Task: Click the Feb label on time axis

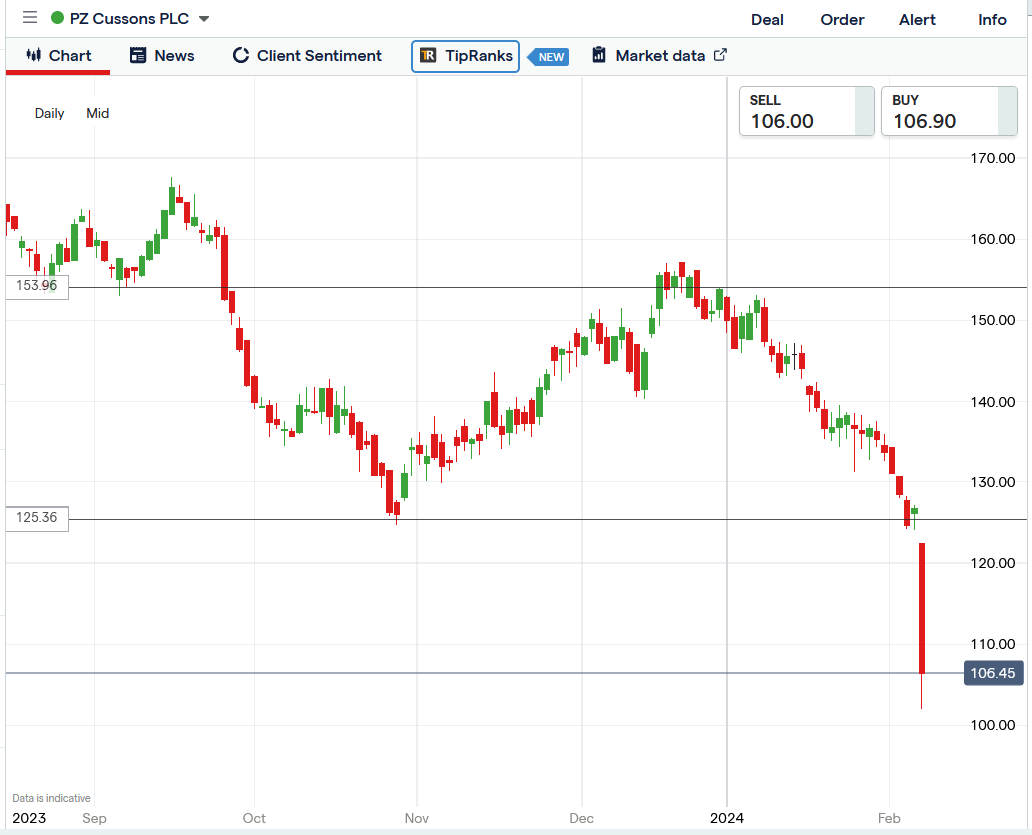Action: [x=889, y=818]
